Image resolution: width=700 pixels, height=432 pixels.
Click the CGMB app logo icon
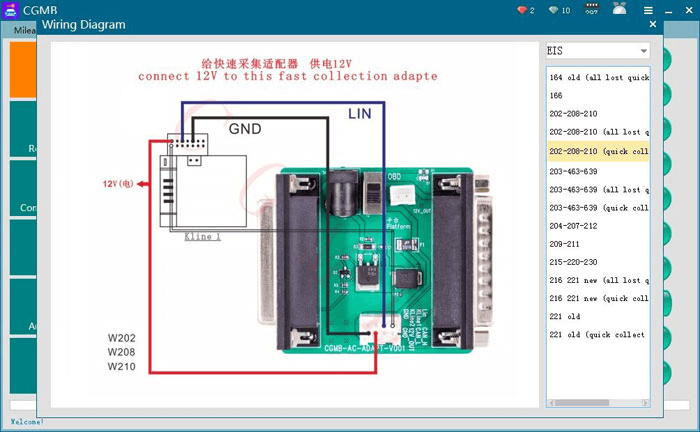(11, 10)
